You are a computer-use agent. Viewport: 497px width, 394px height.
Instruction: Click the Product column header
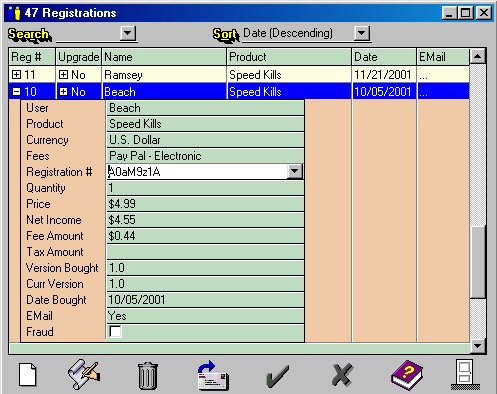coord(289,57)
